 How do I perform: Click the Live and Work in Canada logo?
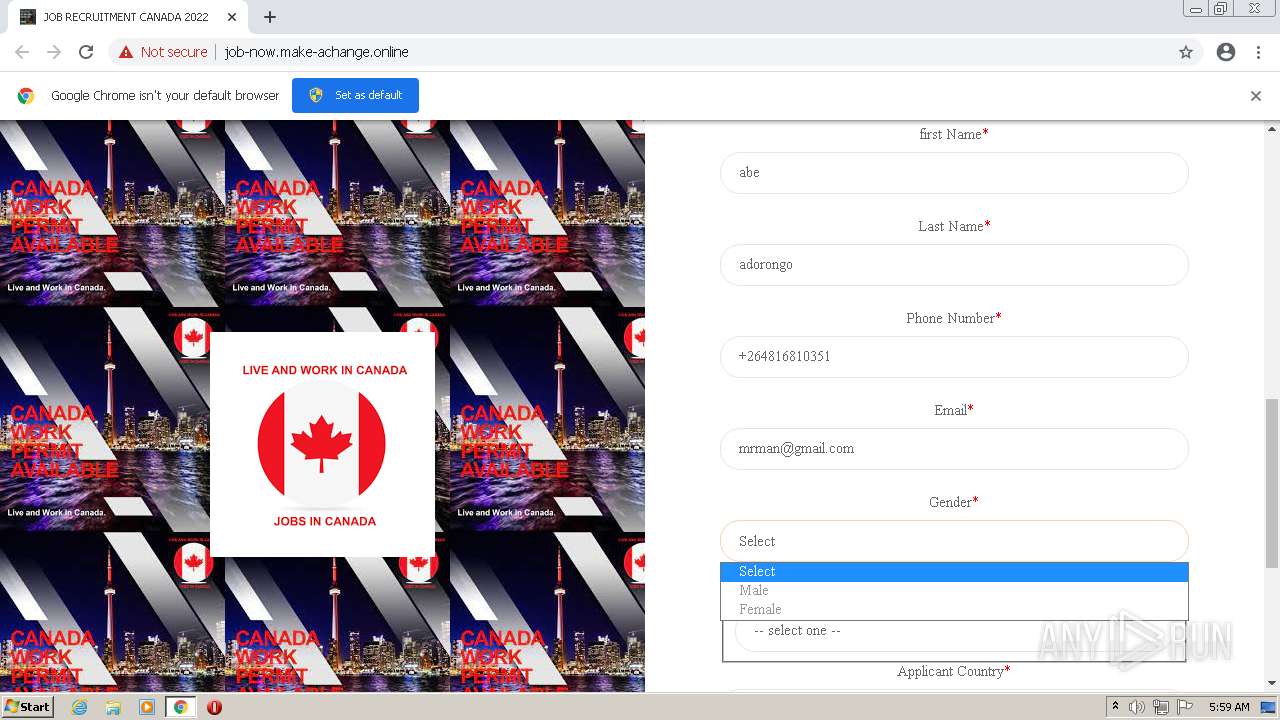point(322,444)
